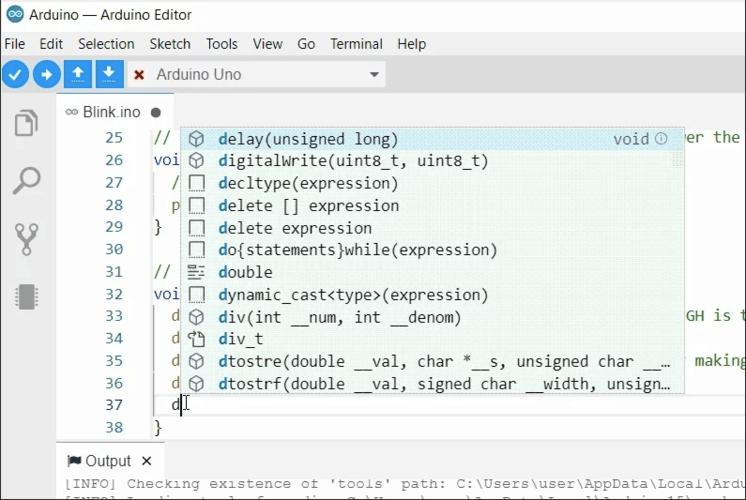Viewport: 746px width, 500px height.
Task: Choose delete [] expression suggestion
Action: 432,206
